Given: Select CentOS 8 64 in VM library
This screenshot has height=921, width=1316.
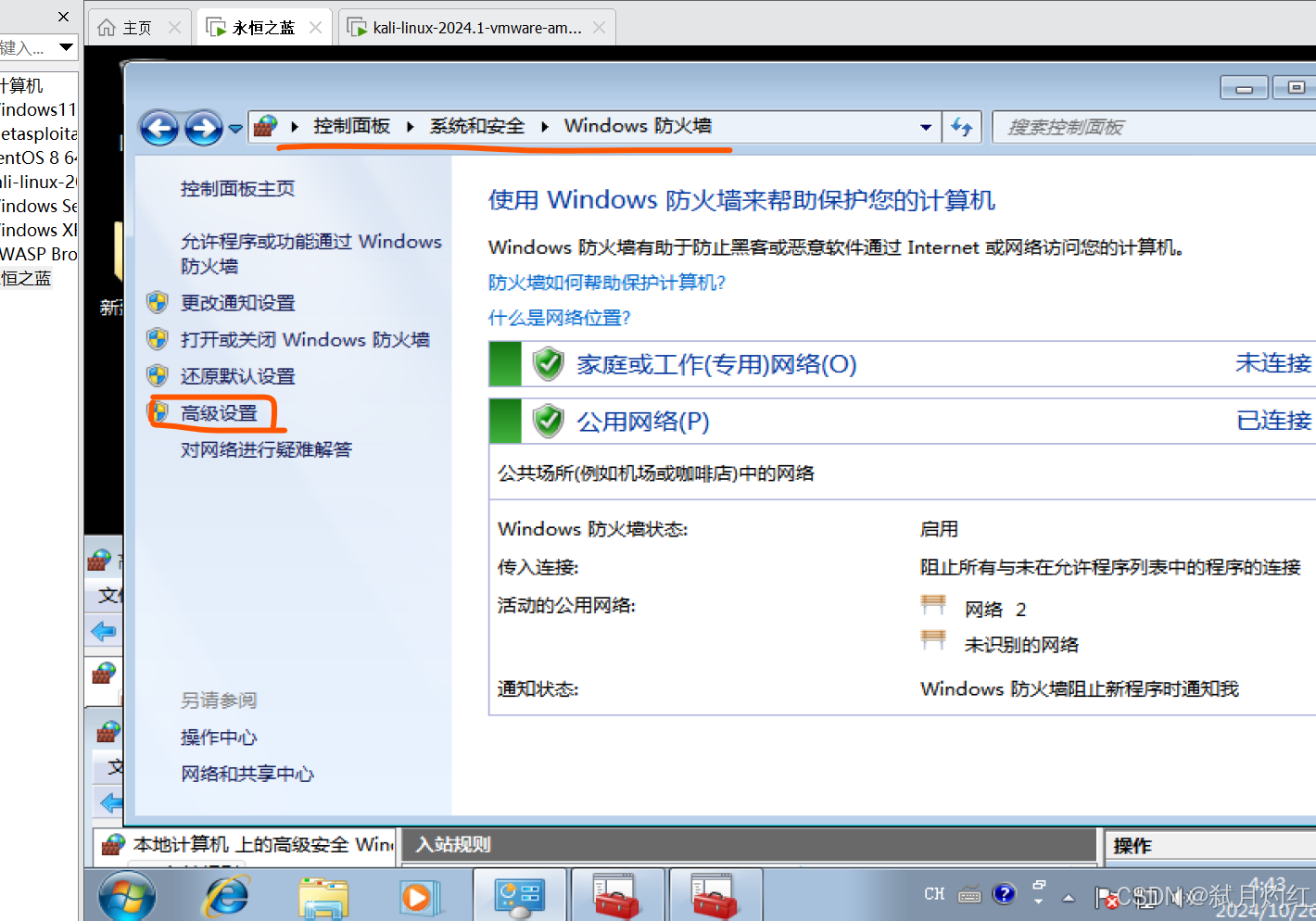Looking at the screenshot, I should point(39,158).
